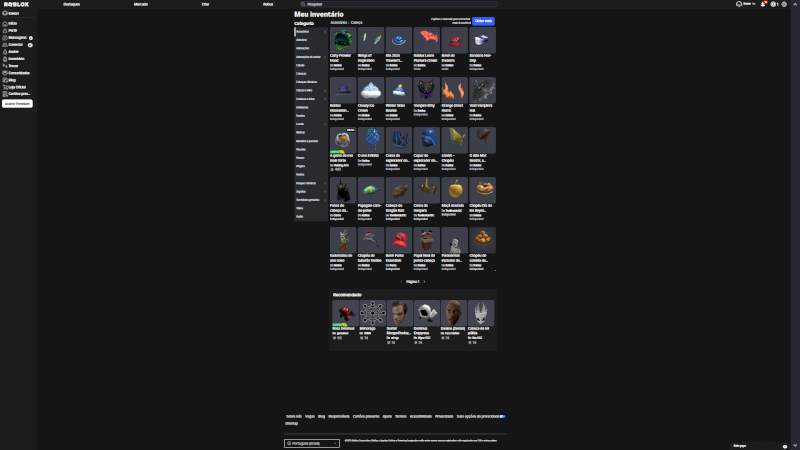
Task: Open the Cartões-presente sidebar icon
Action: pyautogui.click(x=5, y=94)
